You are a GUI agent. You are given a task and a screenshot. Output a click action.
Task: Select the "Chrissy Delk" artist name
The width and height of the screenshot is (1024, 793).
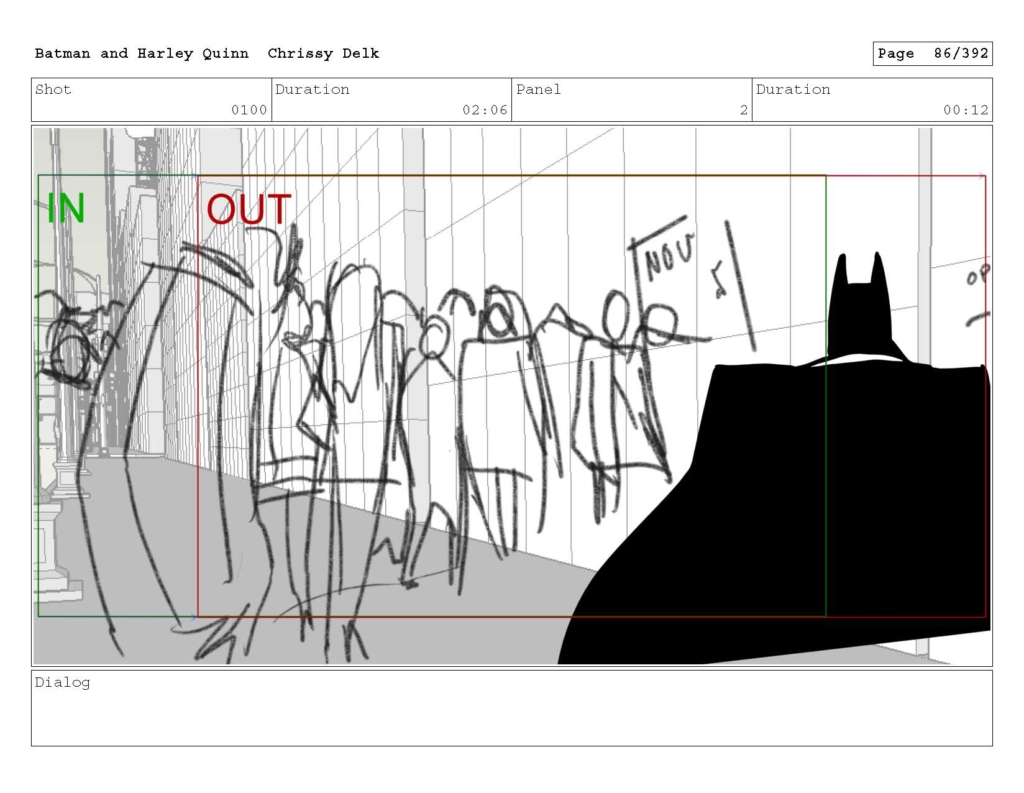click(x=323, y=54)
